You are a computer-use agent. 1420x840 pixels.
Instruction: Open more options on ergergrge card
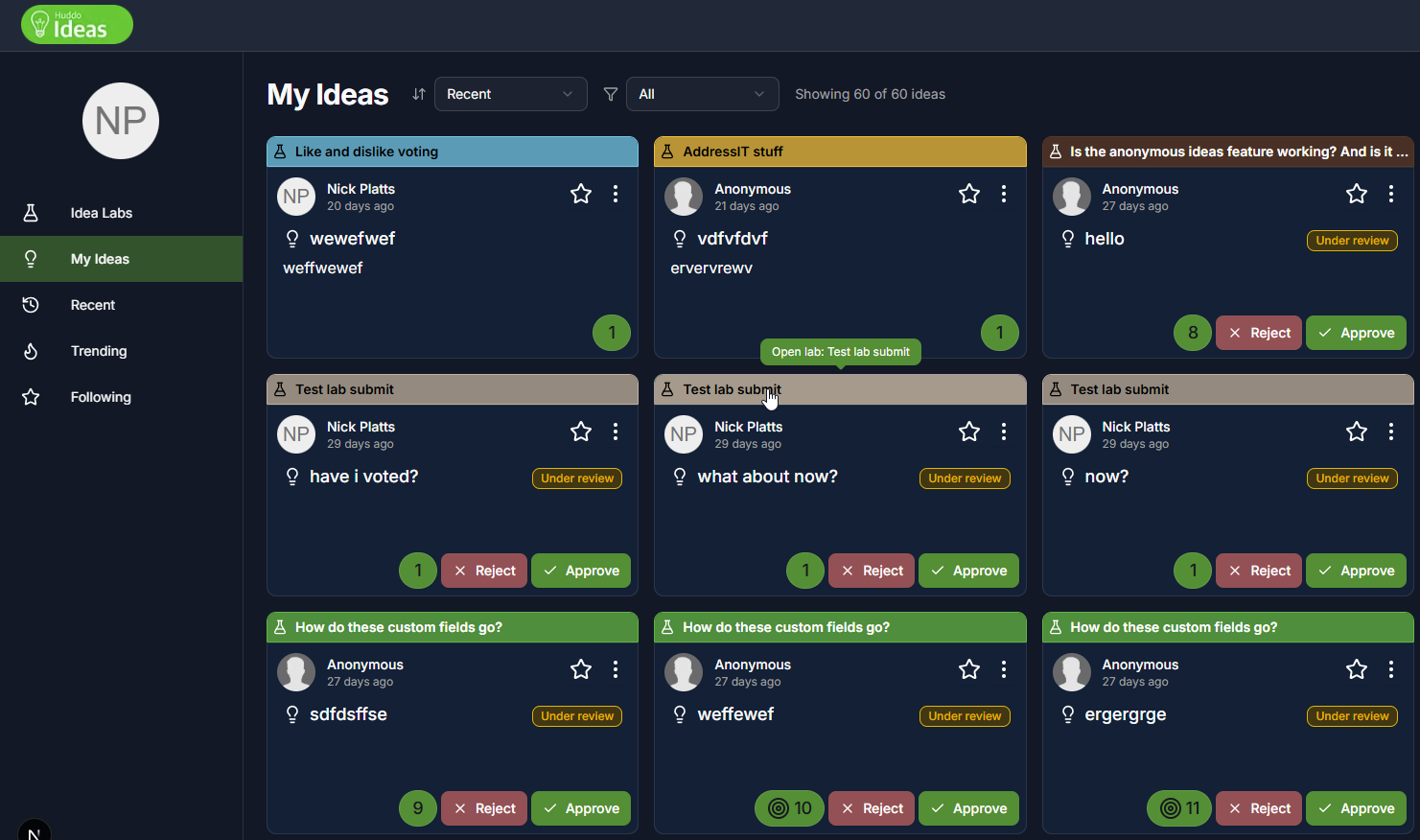pos(1391,669)
